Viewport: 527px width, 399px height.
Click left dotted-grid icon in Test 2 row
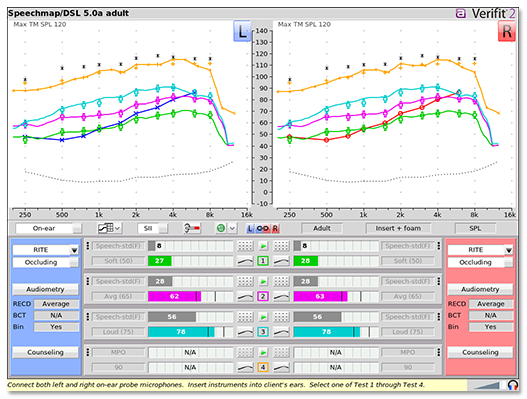(245, 281)
